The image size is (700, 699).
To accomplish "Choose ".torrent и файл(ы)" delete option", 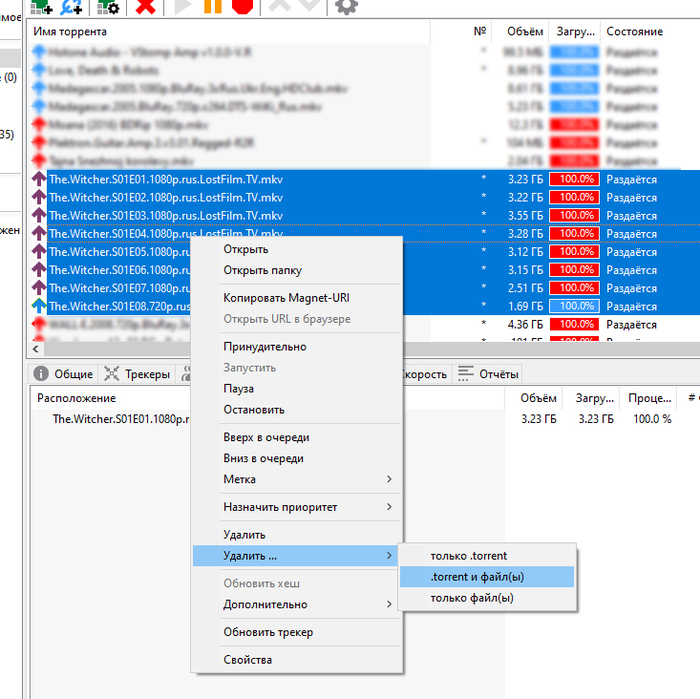I will point(477,577).
